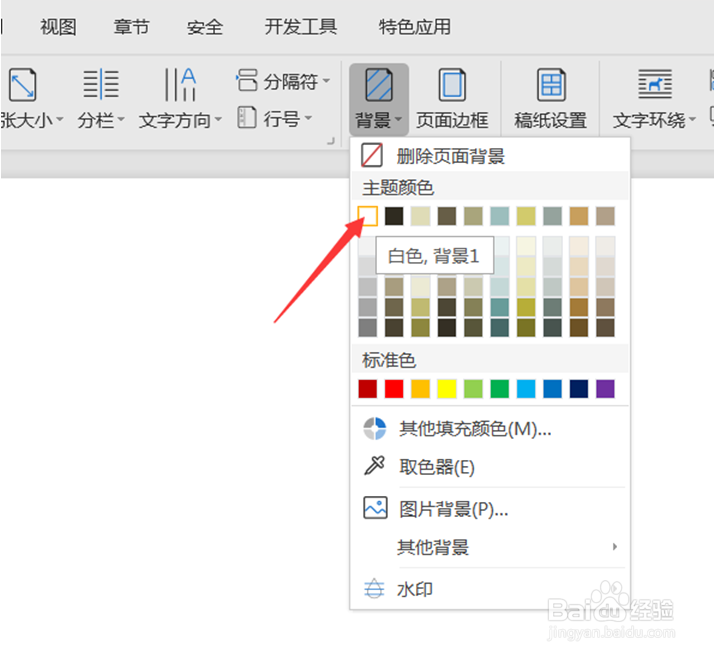Click the color wheel icon for 其他填充颜色

374,428
